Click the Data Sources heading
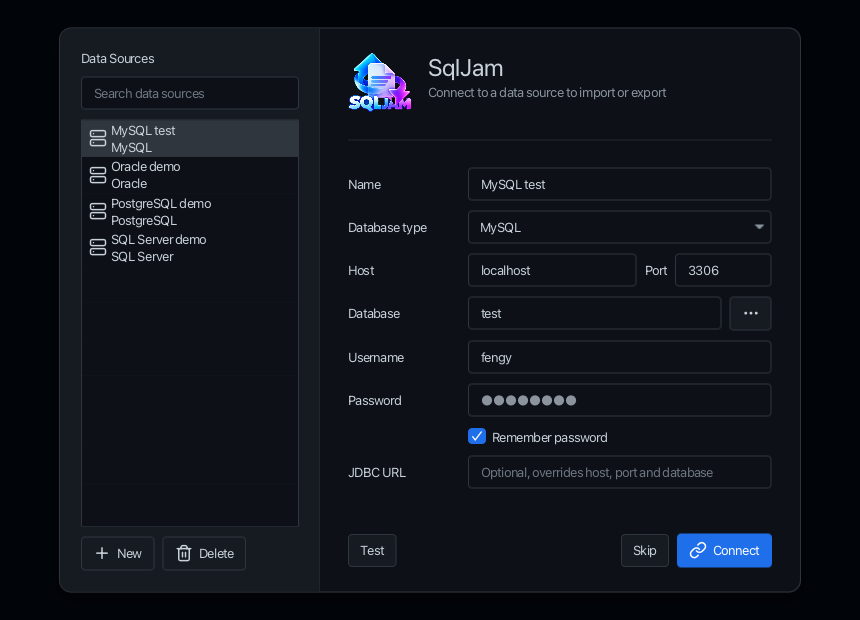The width and height of the screenshot is (860, 620). pos(117,59)
